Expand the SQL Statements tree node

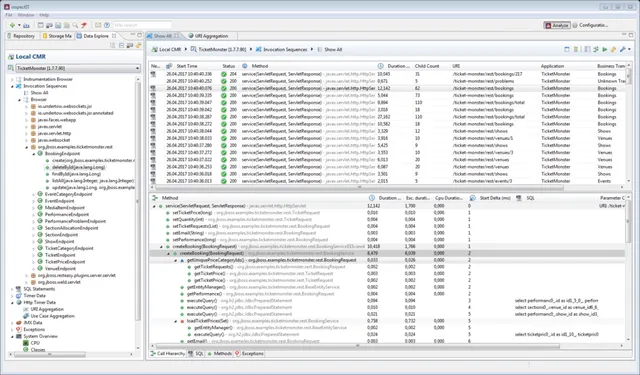click(12, 289)
